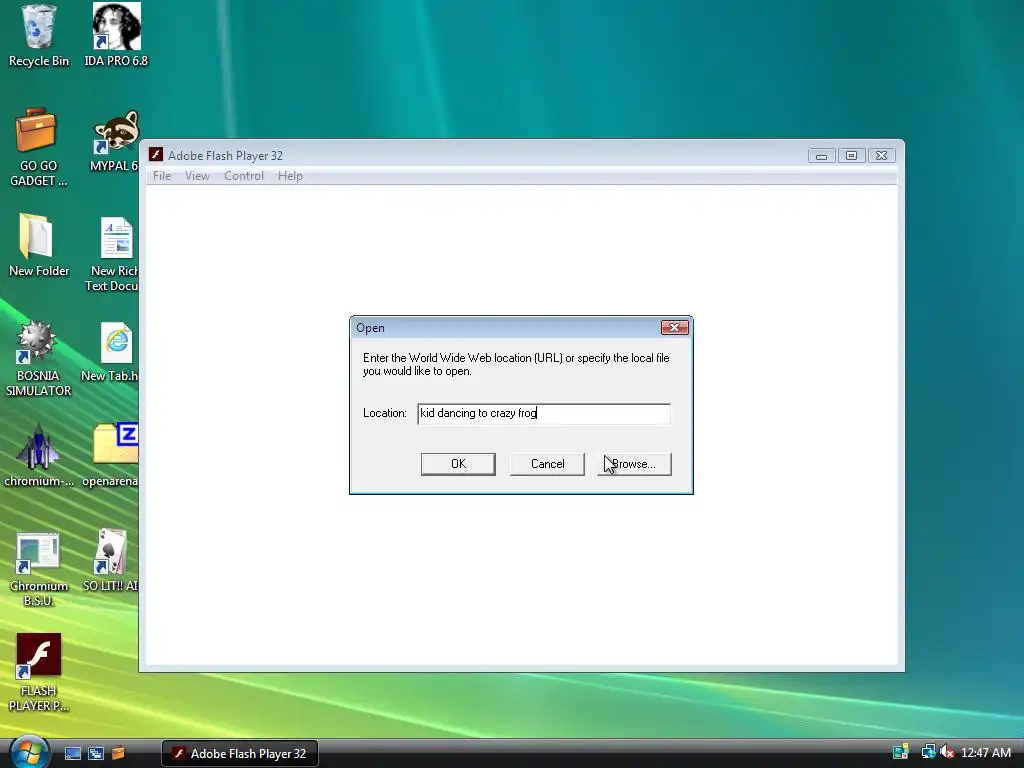
Task: Click the volume muted tray icon
Action: [x=947, y=752]
